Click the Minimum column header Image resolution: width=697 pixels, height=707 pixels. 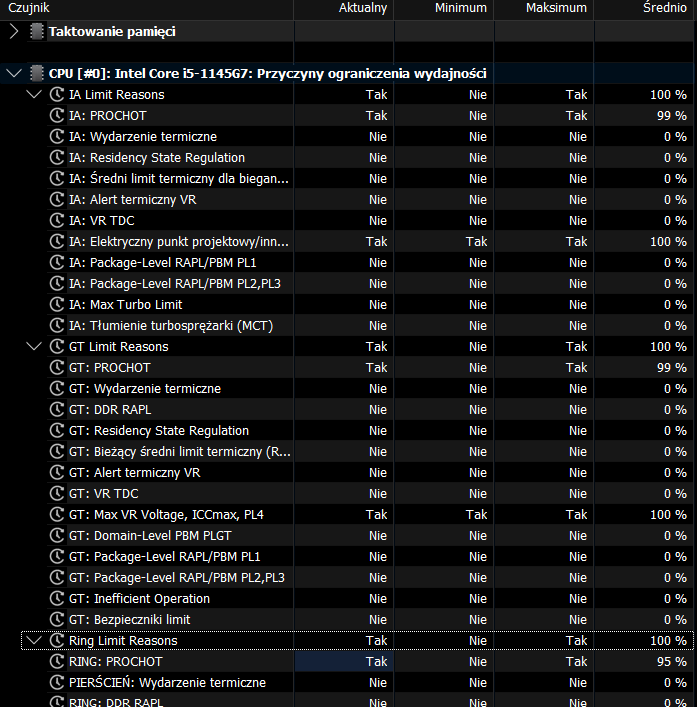click(461, 8)
